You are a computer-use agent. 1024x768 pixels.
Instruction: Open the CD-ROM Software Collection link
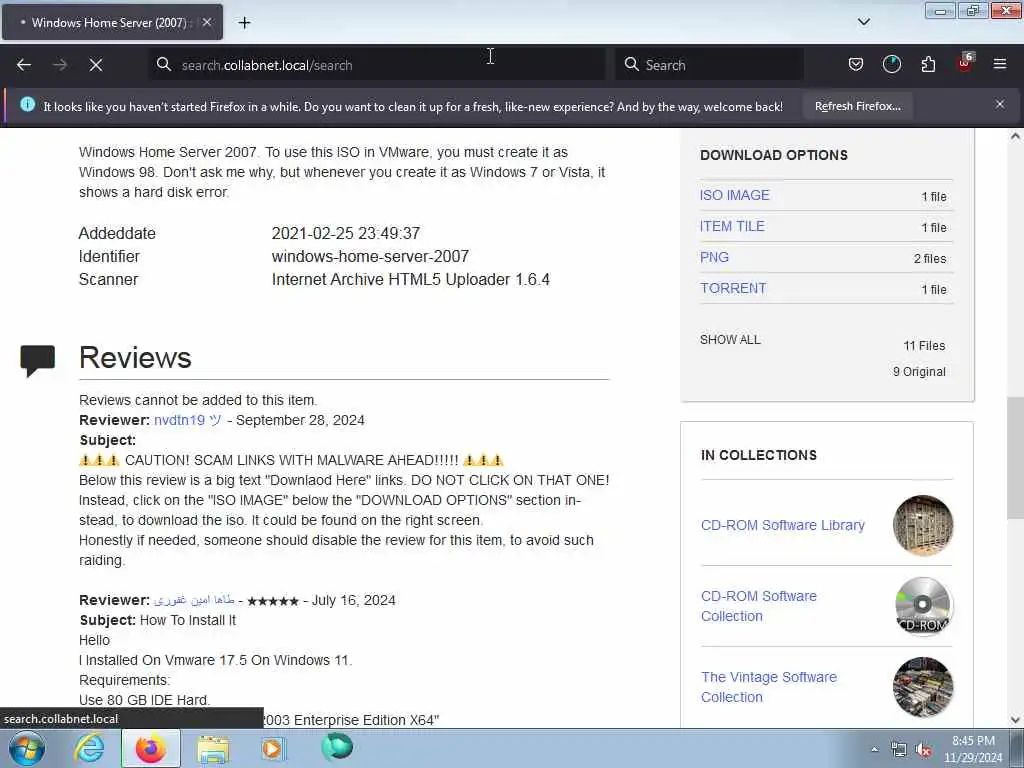(x=758, y=606)
